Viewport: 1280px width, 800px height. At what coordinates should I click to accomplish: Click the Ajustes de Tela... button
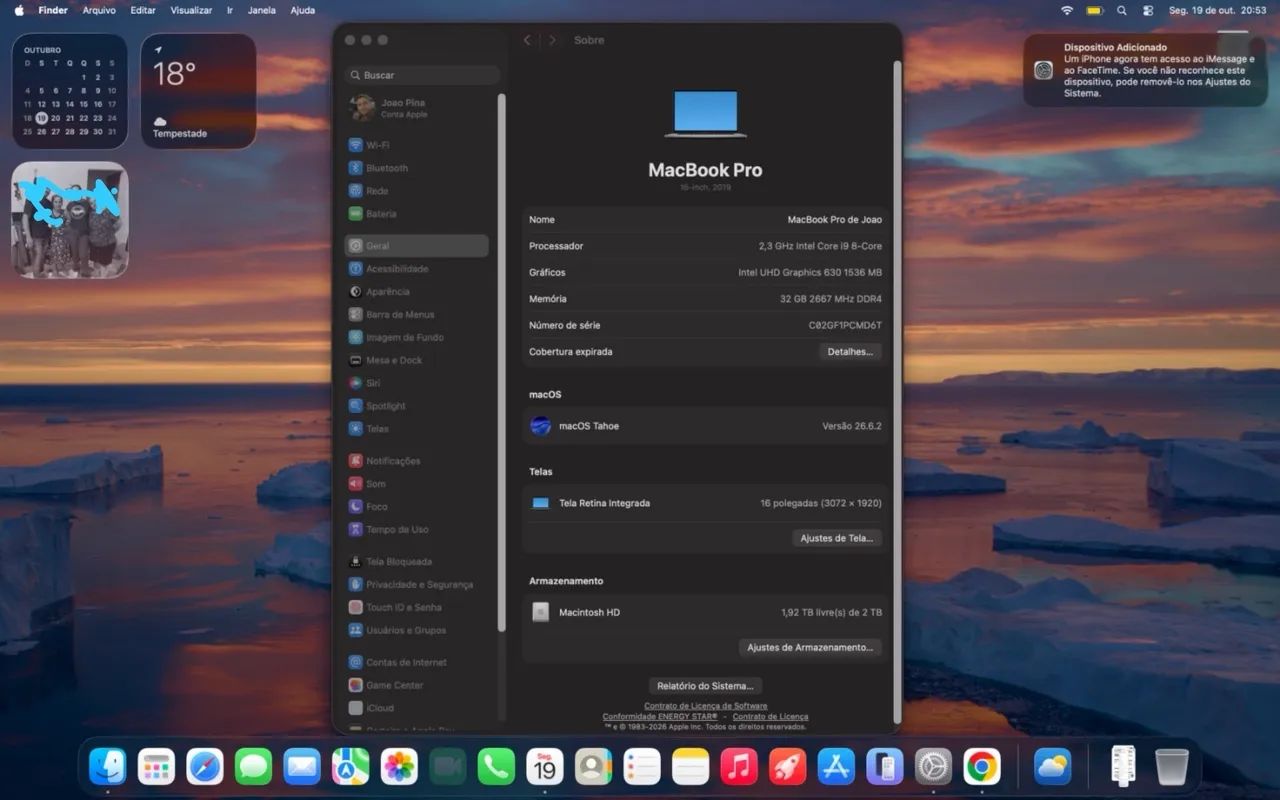(837, 538)
